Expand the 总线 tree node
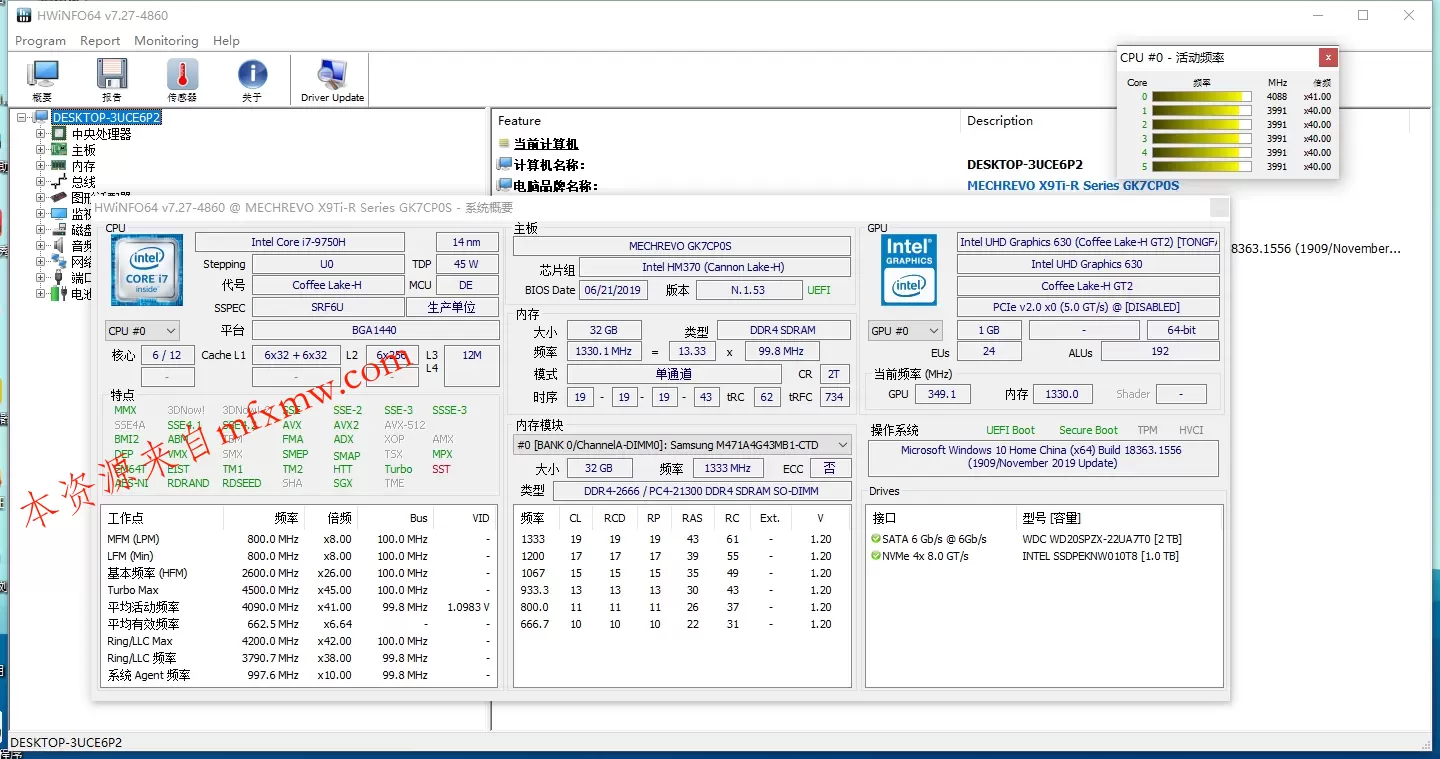Viewport: 1440px width, 759px height. (41, 182)
